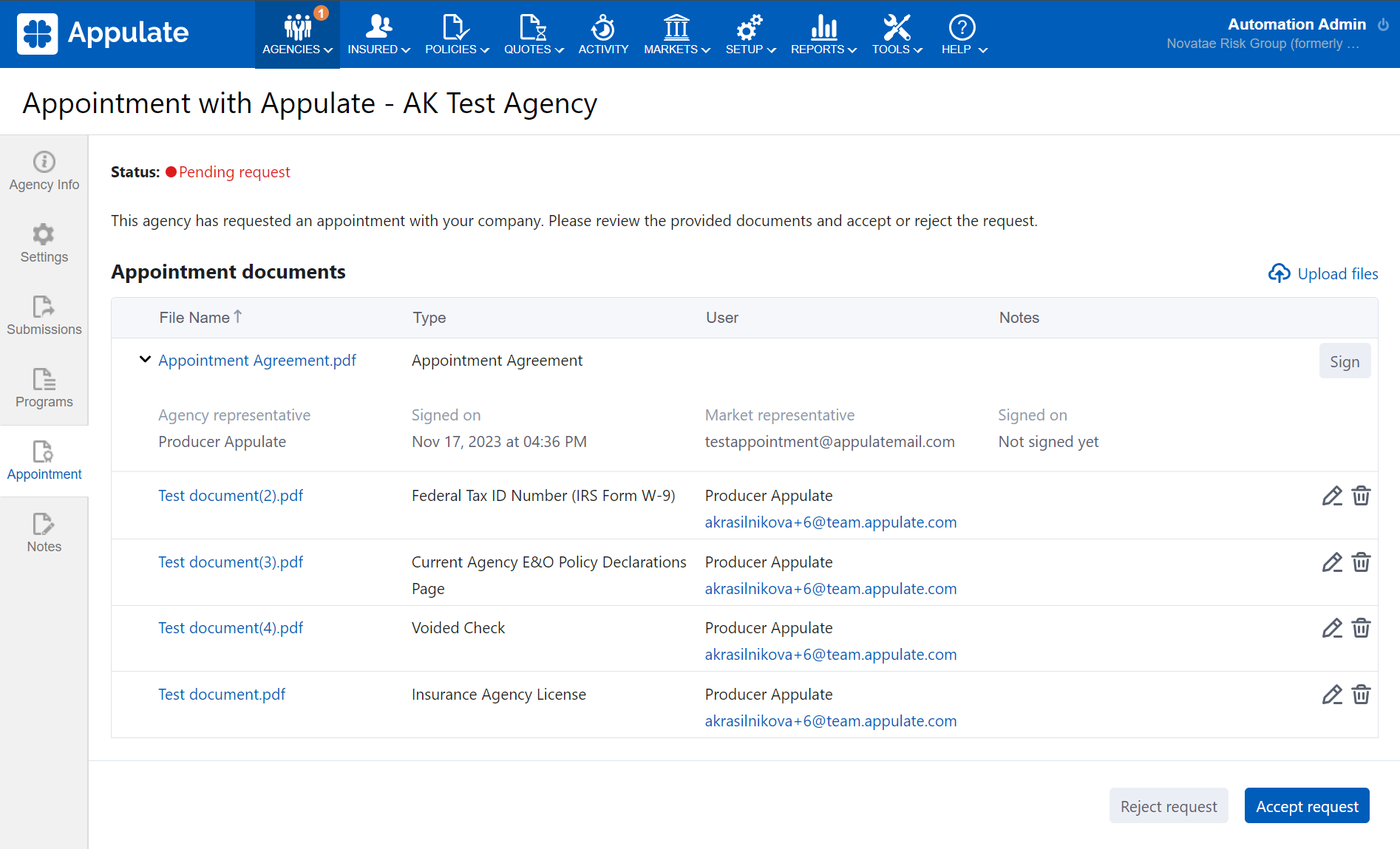Switch to the Notes sidebar tab

[x=44, y=533]
